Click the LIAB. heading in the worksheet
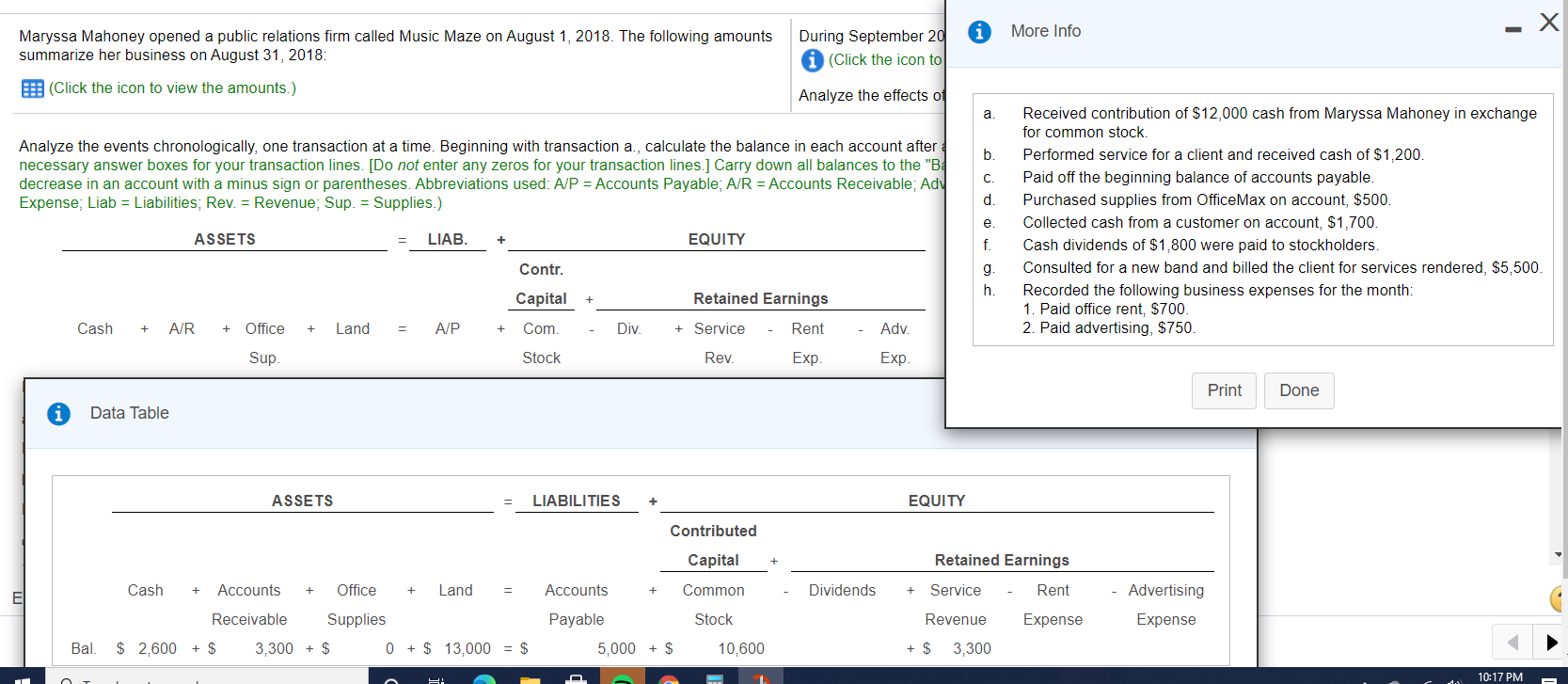The height and width of the screenshot is (684, 1568). (x=448, y=239)
